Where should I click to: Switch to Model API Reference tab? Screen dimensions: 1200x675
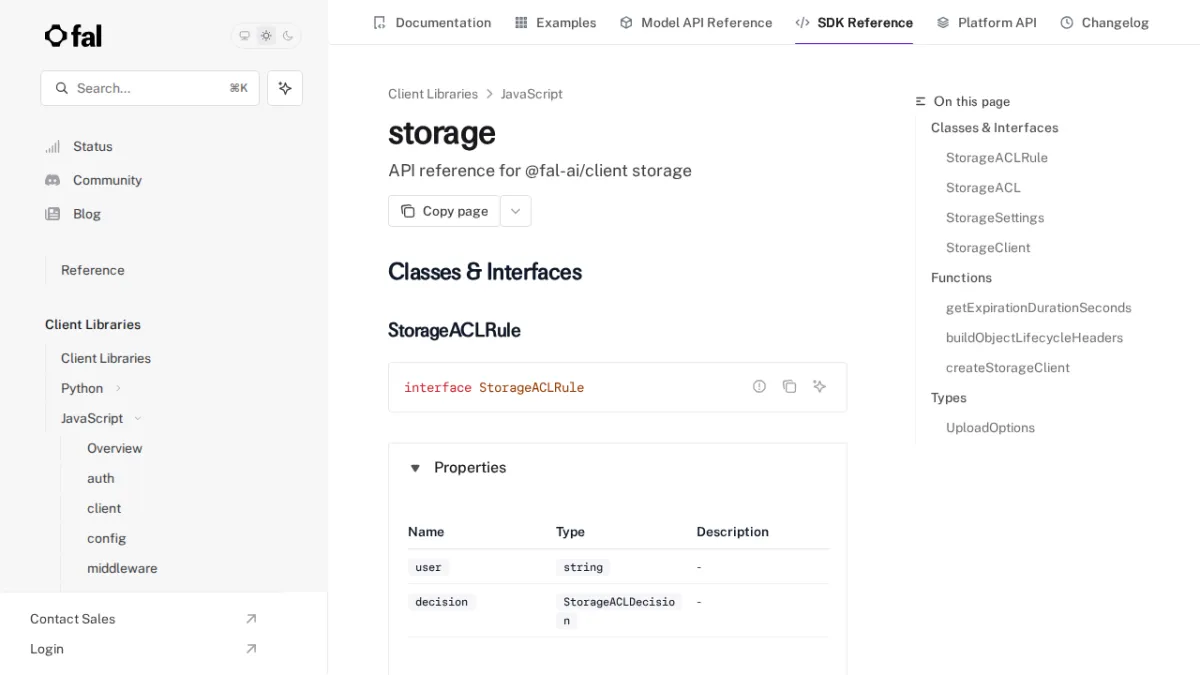(x=696, y=22)
